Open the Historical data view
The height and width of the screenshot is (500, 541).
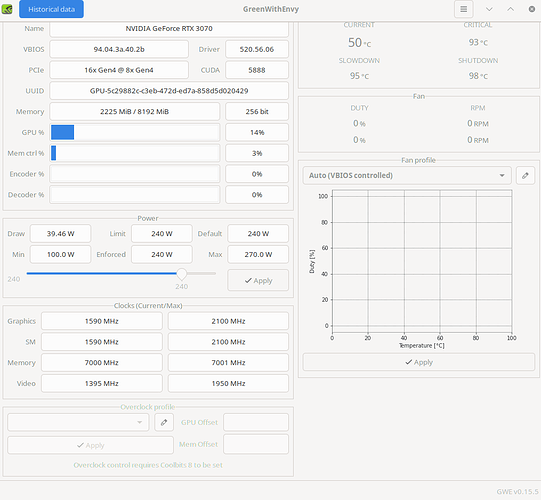point(51,9)
